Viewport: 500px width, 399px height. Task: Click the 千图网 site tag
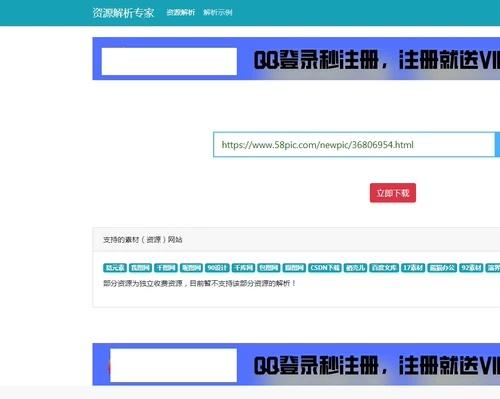pyautogui.click(x=166, y=268)
